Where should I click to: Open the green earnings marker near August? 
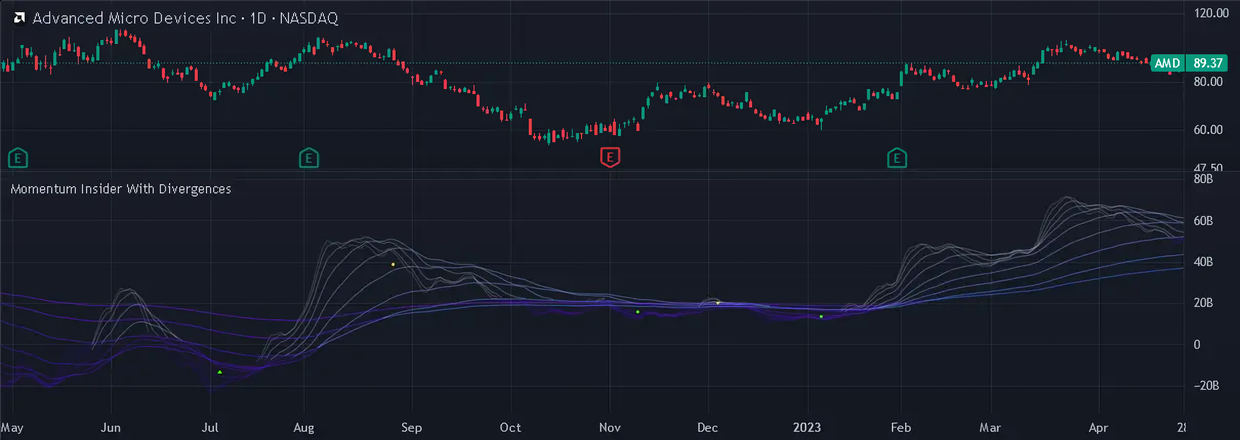(x=309, y=157)
